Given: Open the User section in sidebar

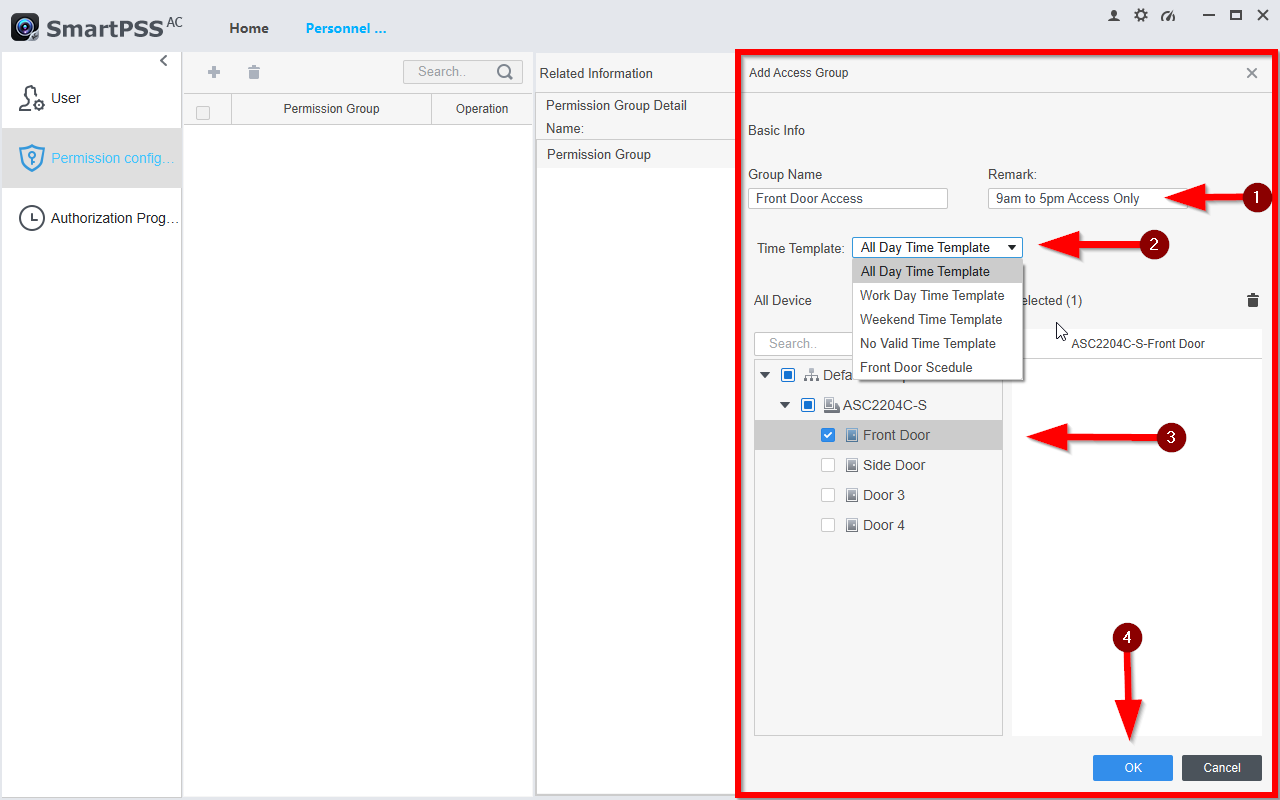Looking at the screenshot, I should pos(91,98).
